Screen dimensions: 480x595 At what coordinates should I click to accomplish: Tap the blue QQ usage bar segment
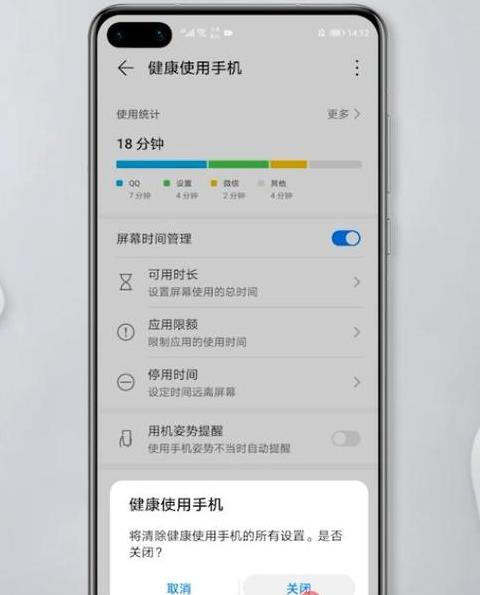tap(161, 164)
